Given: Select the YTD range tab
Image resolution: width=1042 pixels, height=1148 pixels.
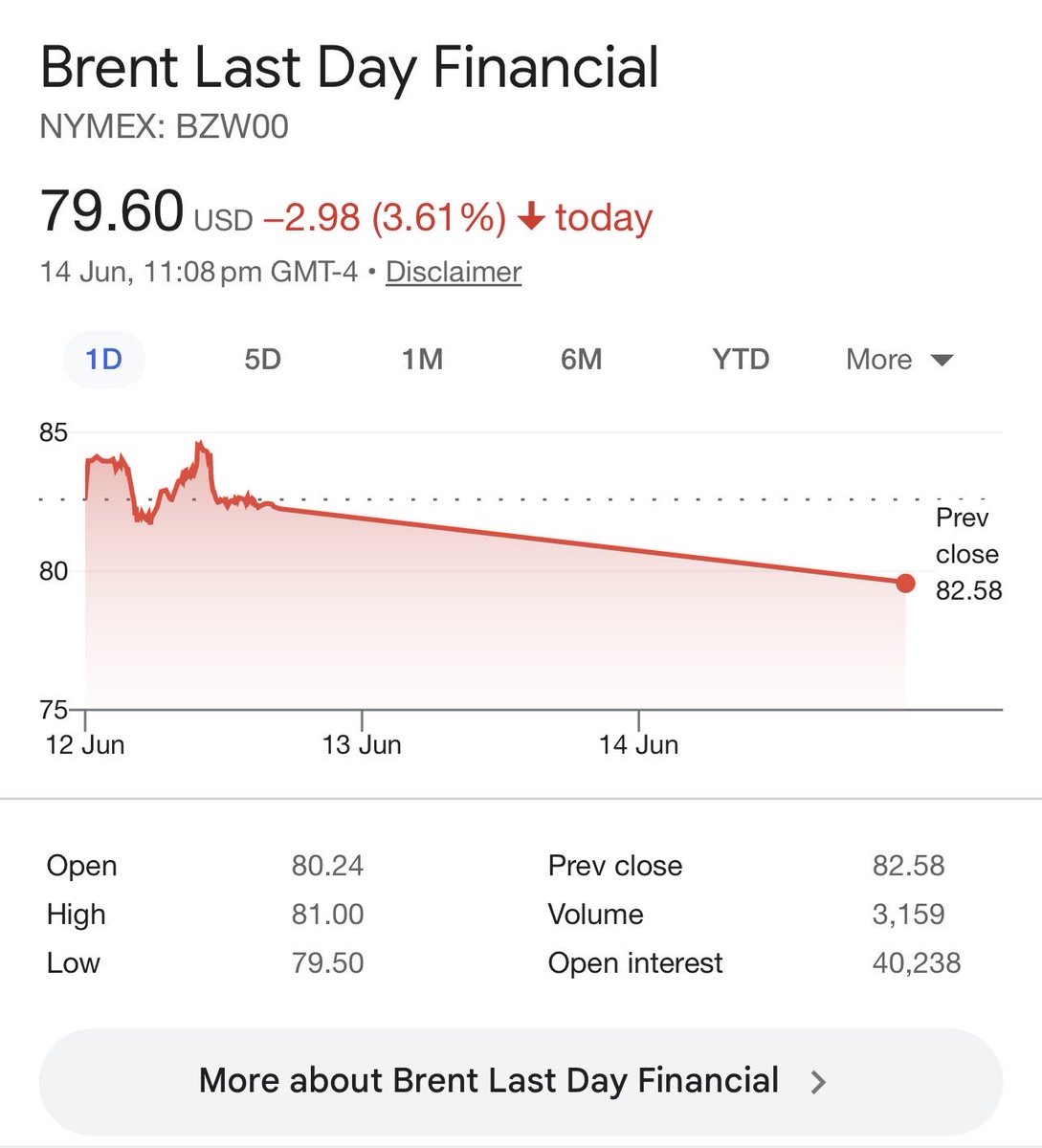Looking at the screenshot, I should (741, 360).
